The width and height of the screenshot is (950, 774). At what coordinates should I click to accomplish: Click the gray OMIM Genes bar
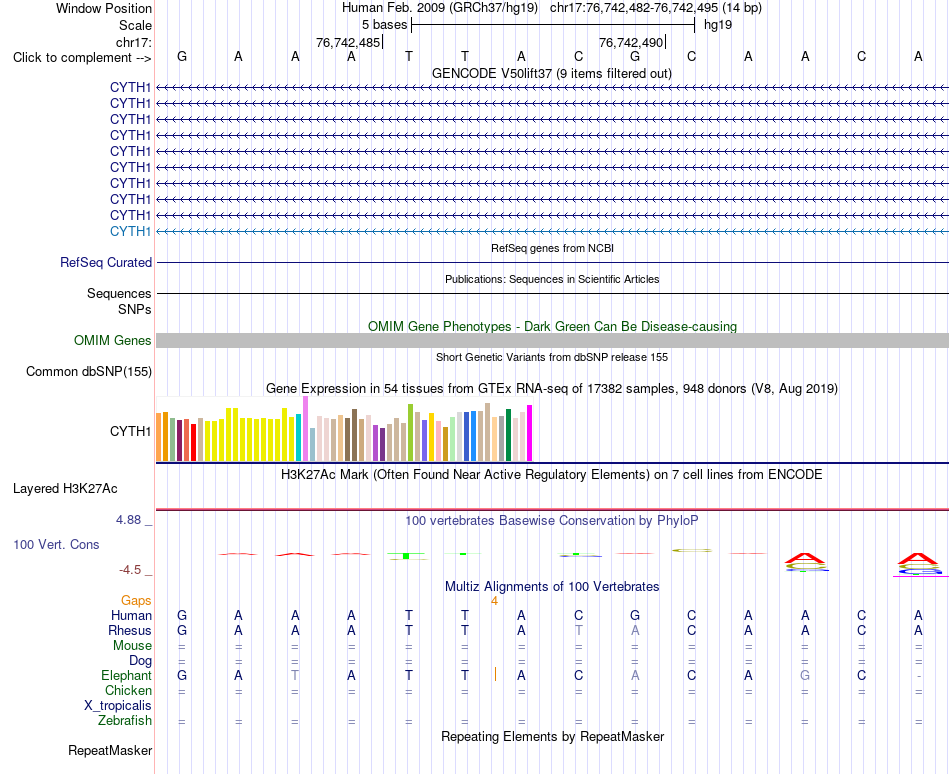[552, 340]
